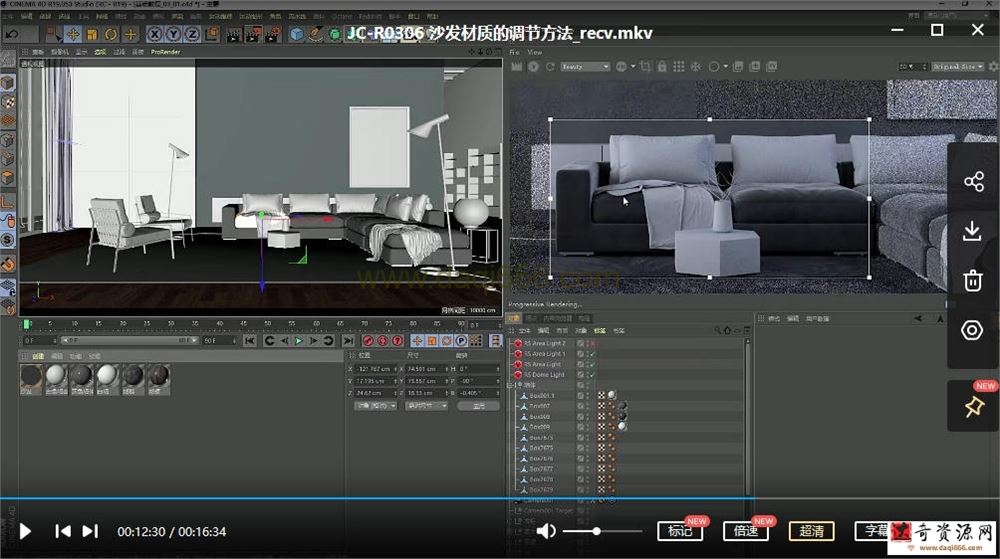Open the View menu in render view
This screenshot has height=559, width=1000.
point(534,52)
